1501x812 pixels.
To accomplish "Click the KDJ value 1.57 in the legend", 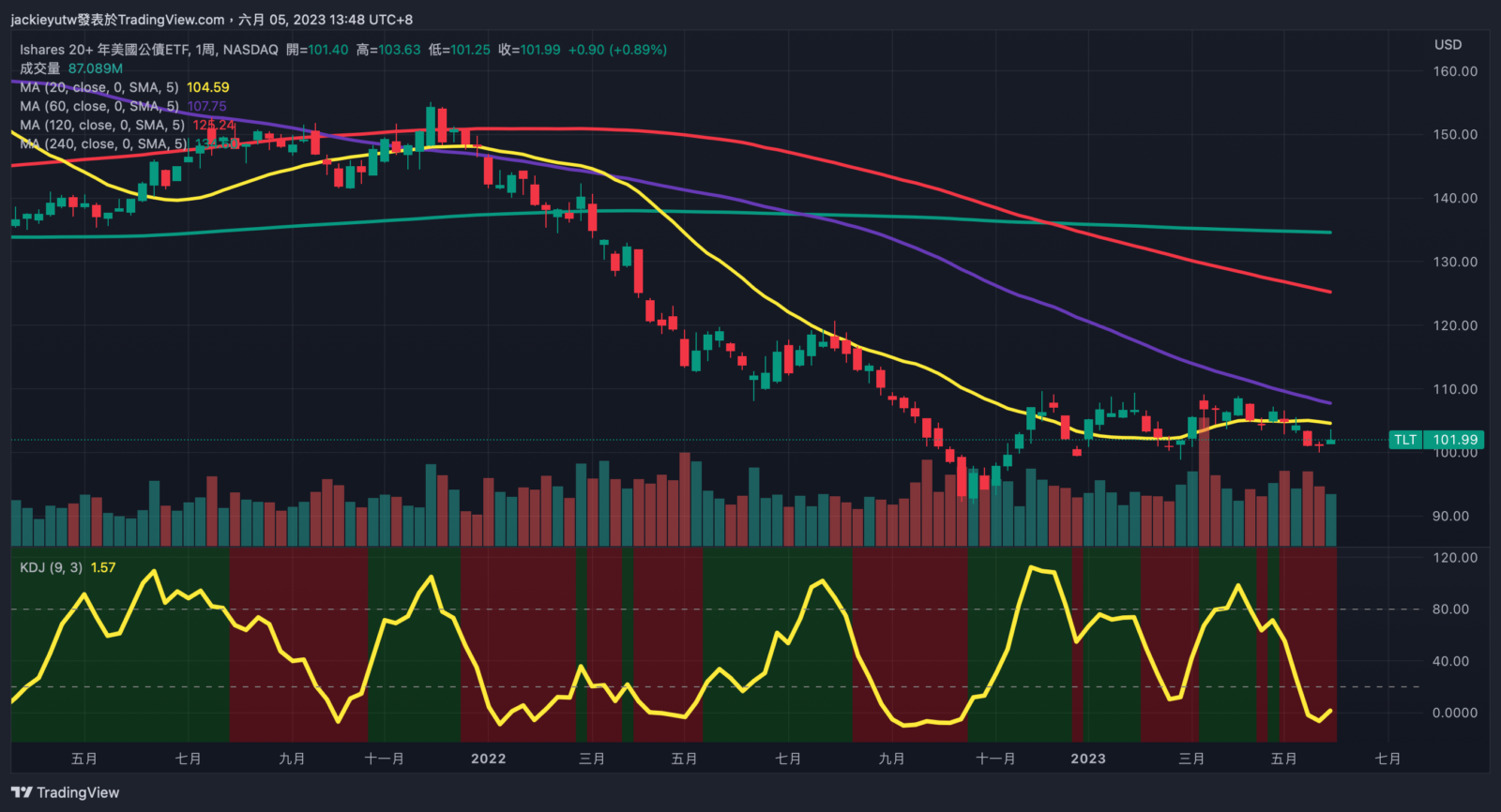I will (x=103, y=567).
